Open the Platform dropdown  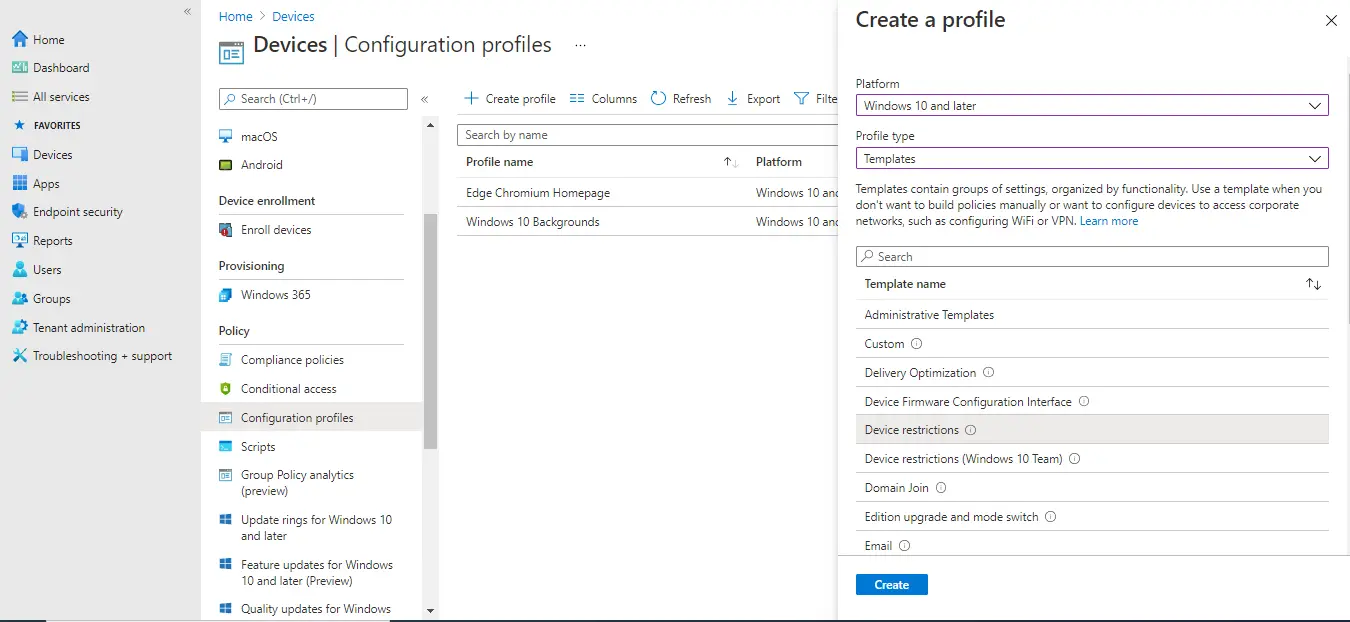pyautogui.click(x=1092, y=105)
